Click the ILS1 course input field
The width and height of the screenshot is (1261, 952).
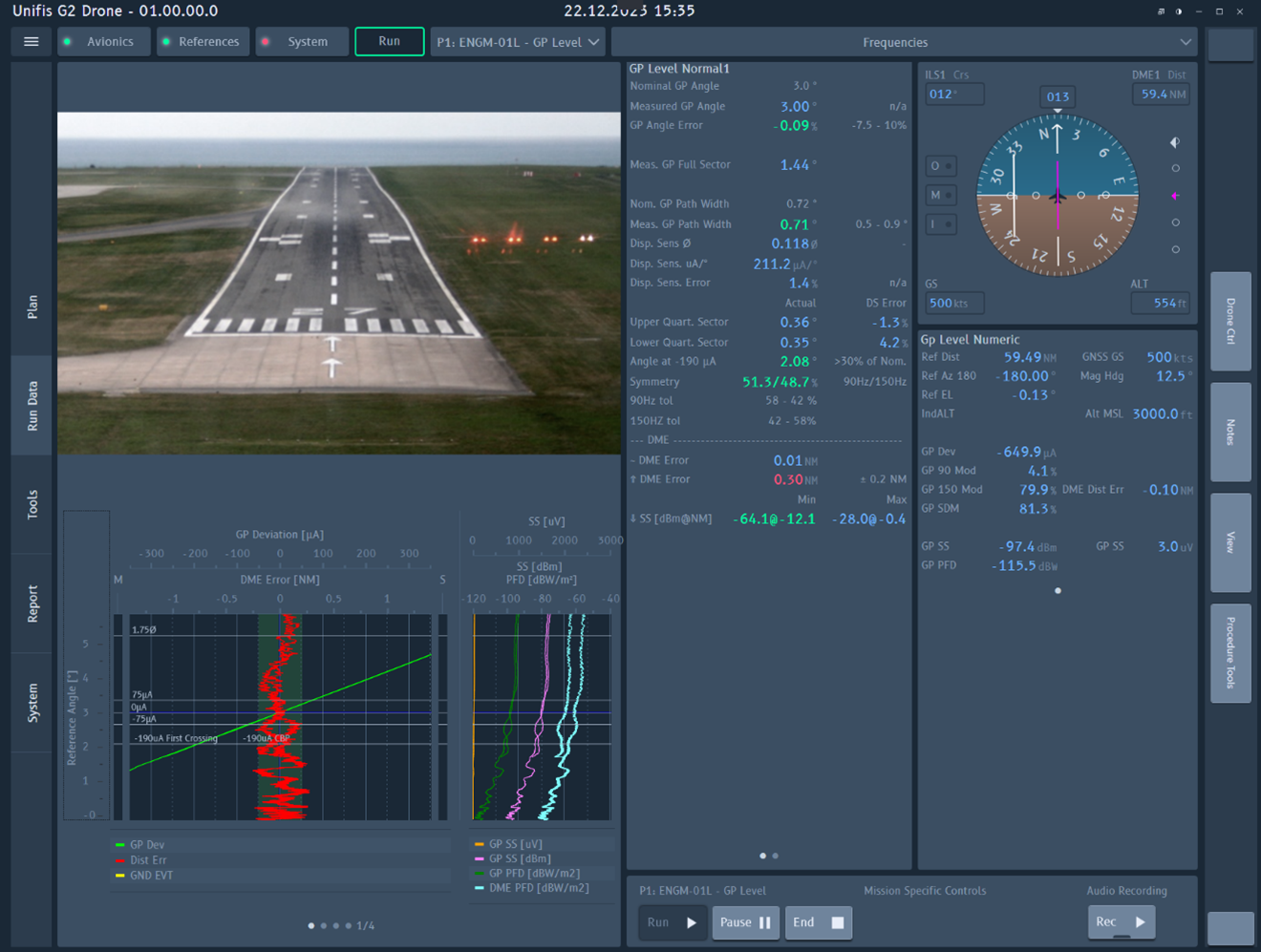[x=954, y=94]
